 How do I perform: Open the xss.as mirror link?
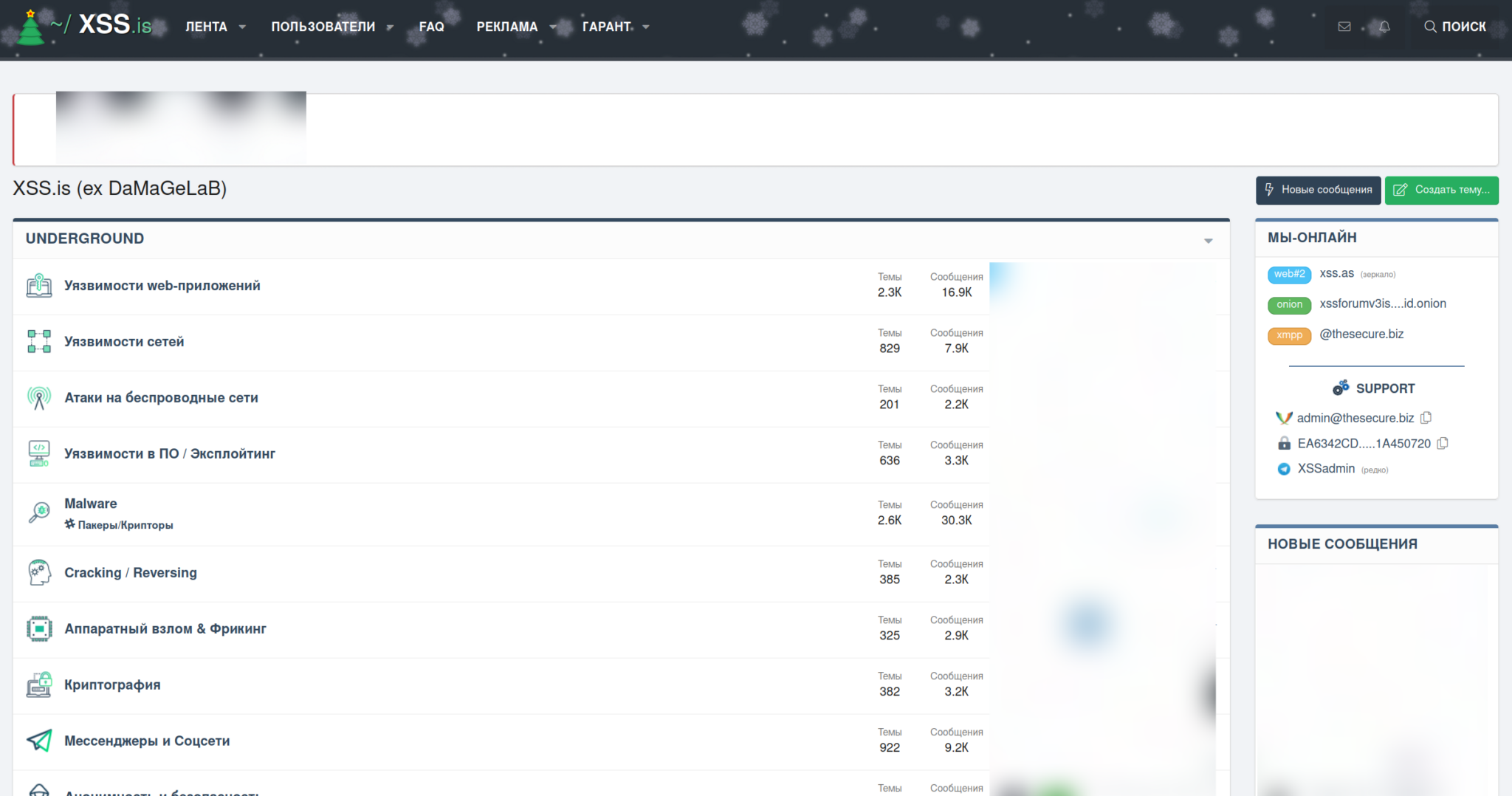point(1336,273)
